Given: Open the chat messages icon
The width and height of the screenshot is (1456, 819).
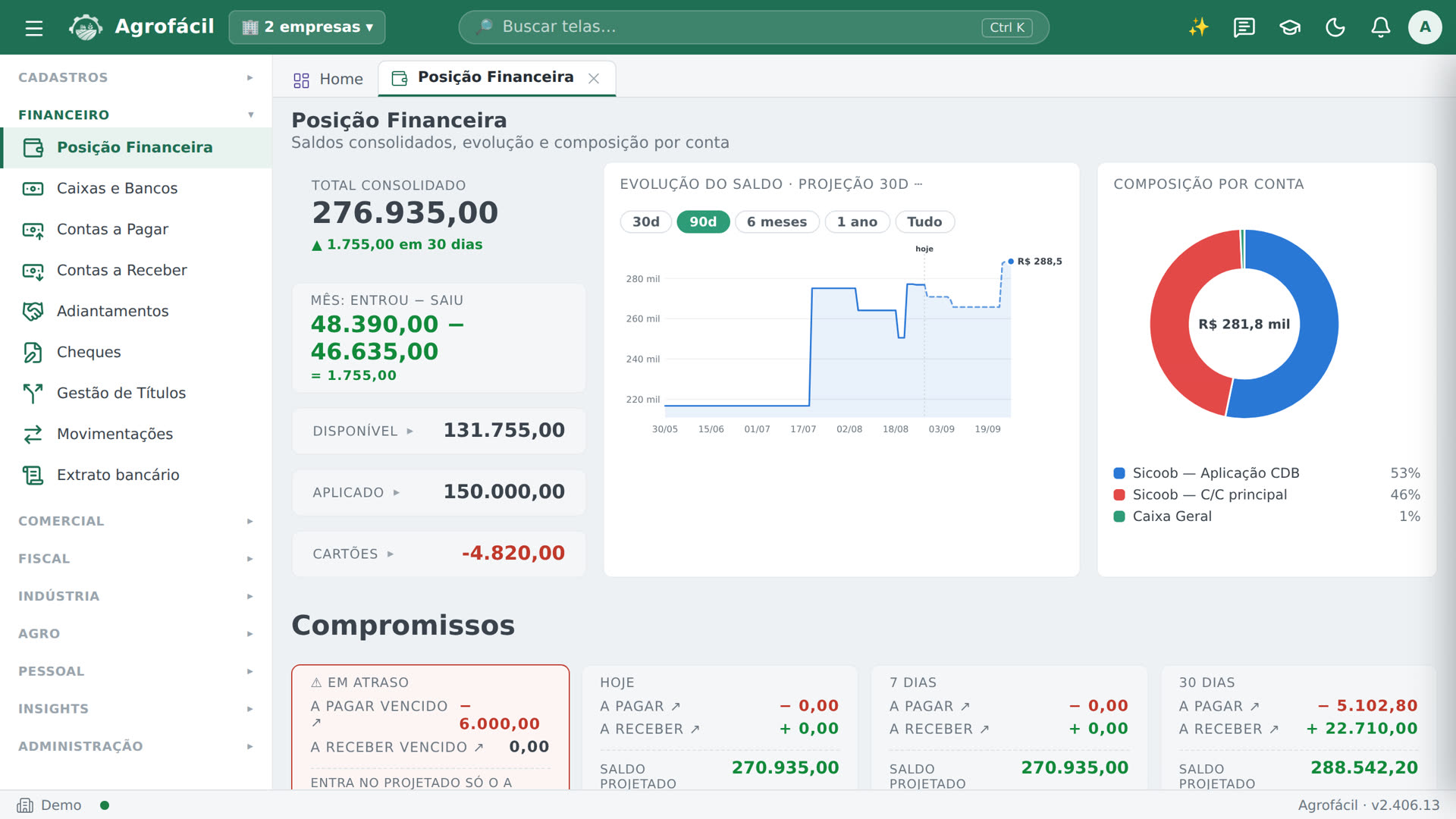Looking at the screenshot, I should (1244, 27).
